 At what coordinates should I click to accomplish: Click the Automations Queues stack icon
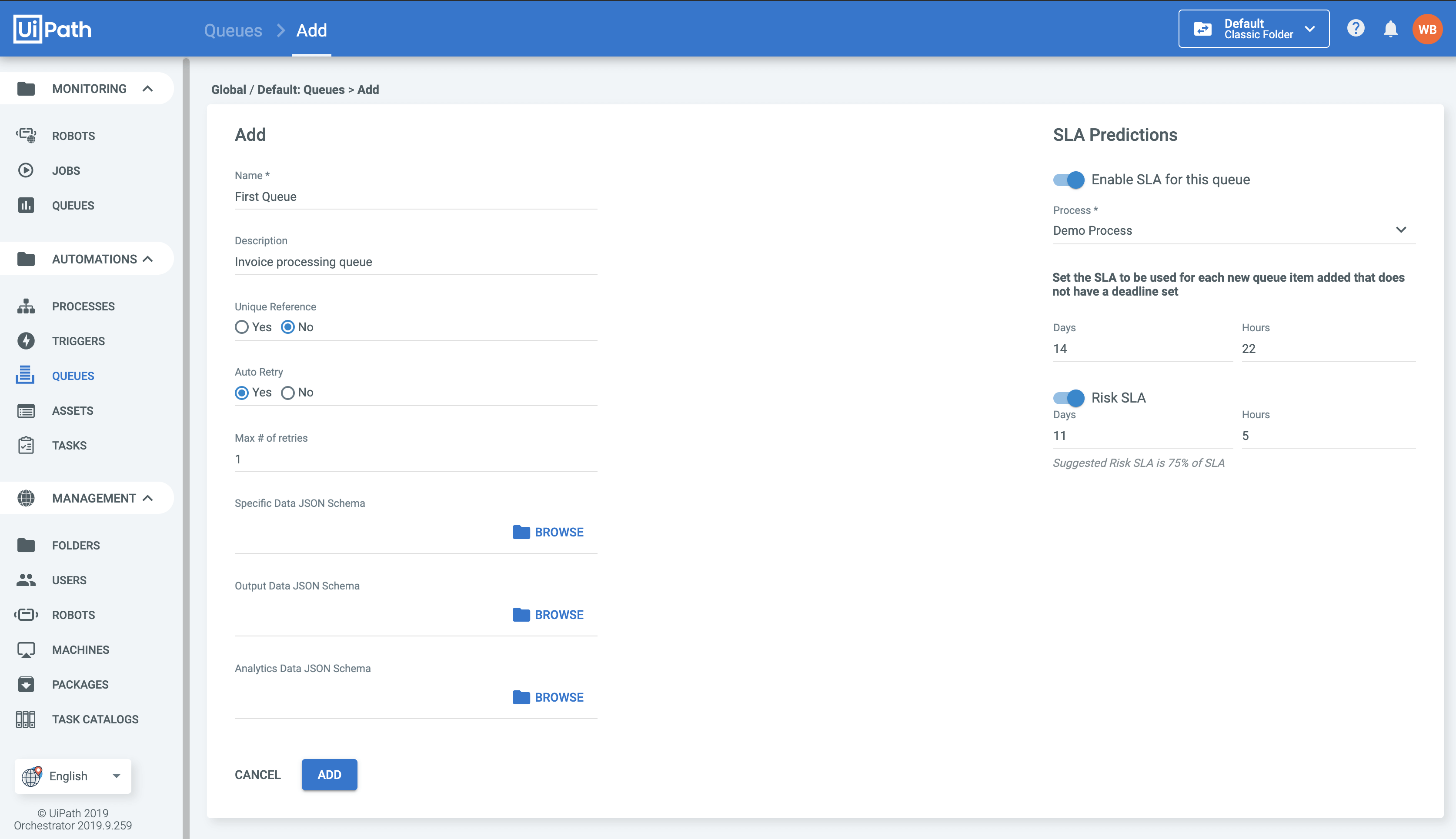tap(25, 375)
